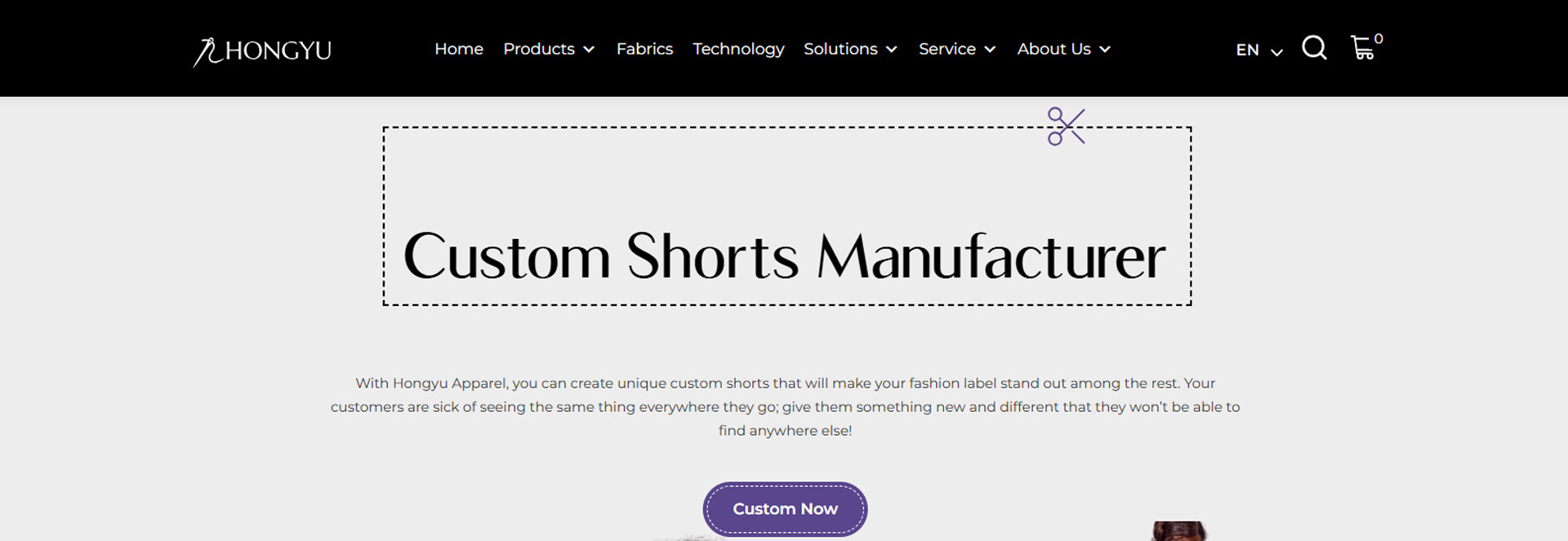The image size is (1568, 541).
Task: Click the cart item count badge
Action: point(1379,38)
